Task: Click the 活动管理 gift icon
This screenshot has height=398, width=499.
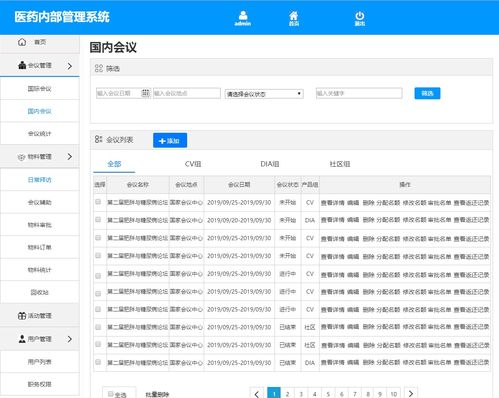Action: 22,316
